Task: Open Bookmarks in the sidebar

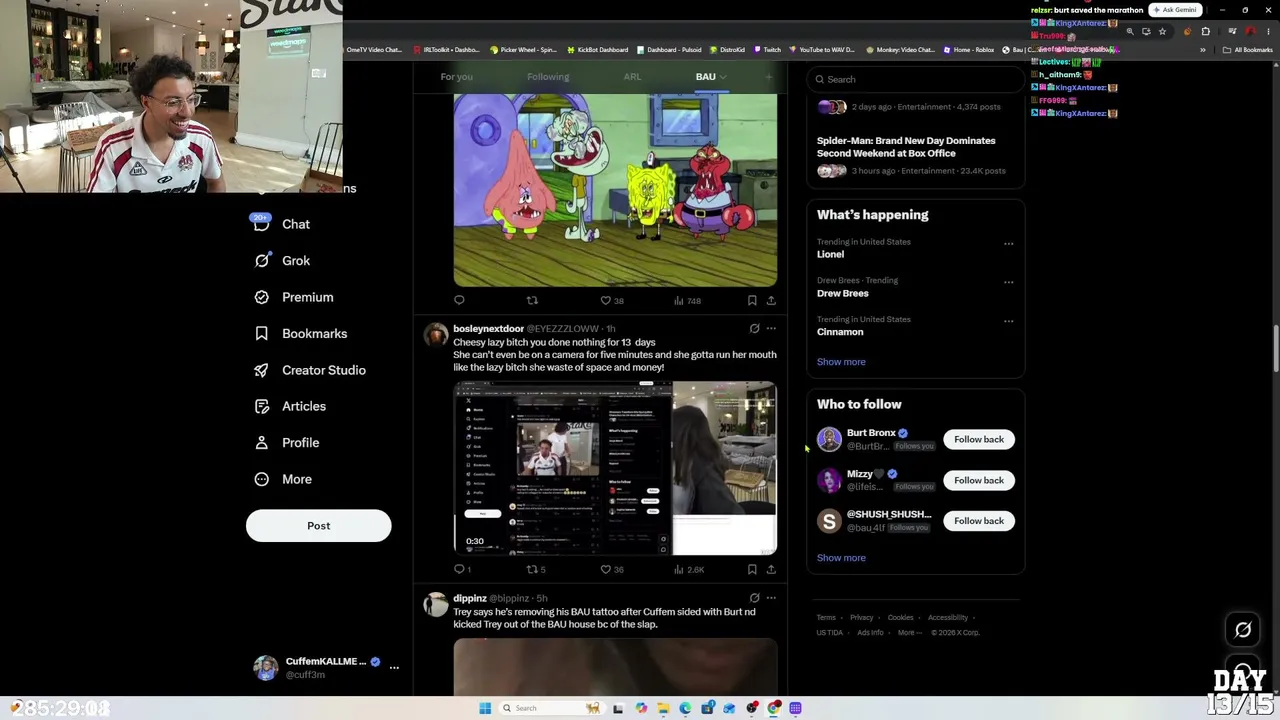Action: click(x=300, y=333)
